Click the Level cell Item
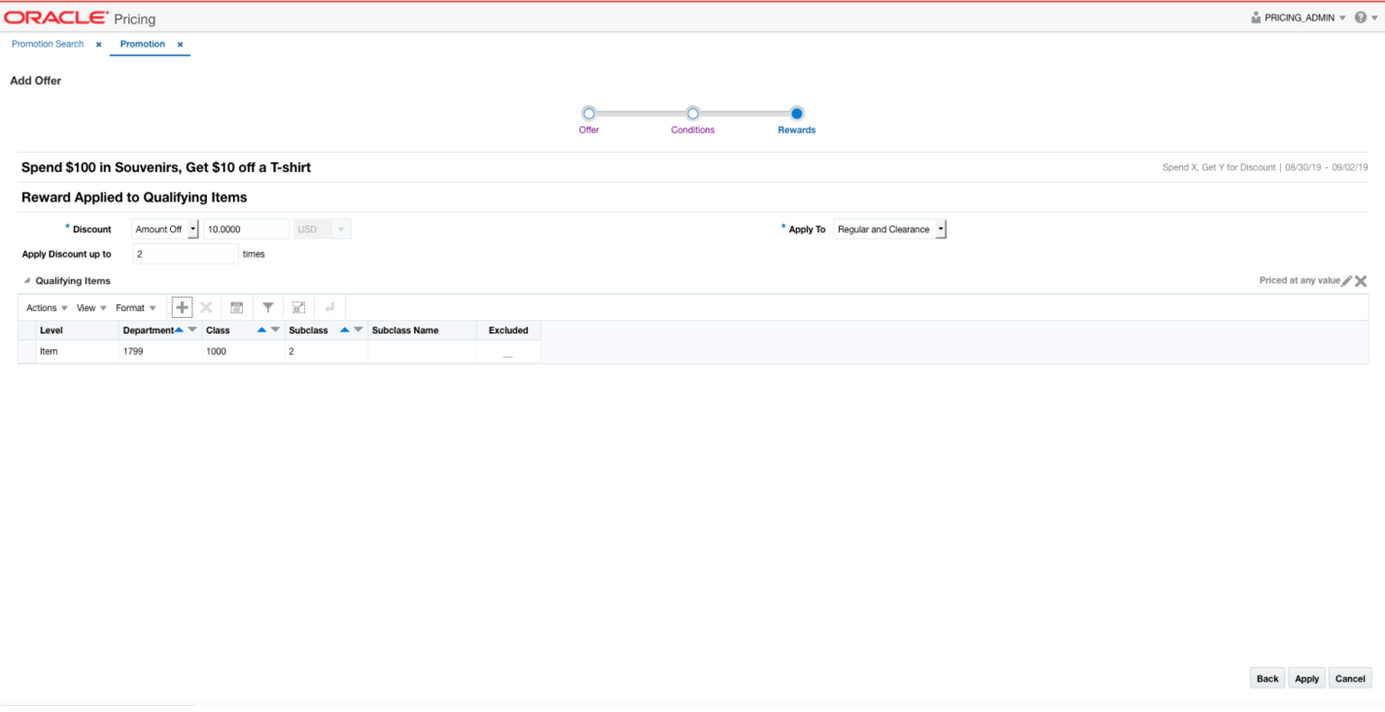Image resolution: width=1385 pixels, height=712 pixels. tap(77, 352)
